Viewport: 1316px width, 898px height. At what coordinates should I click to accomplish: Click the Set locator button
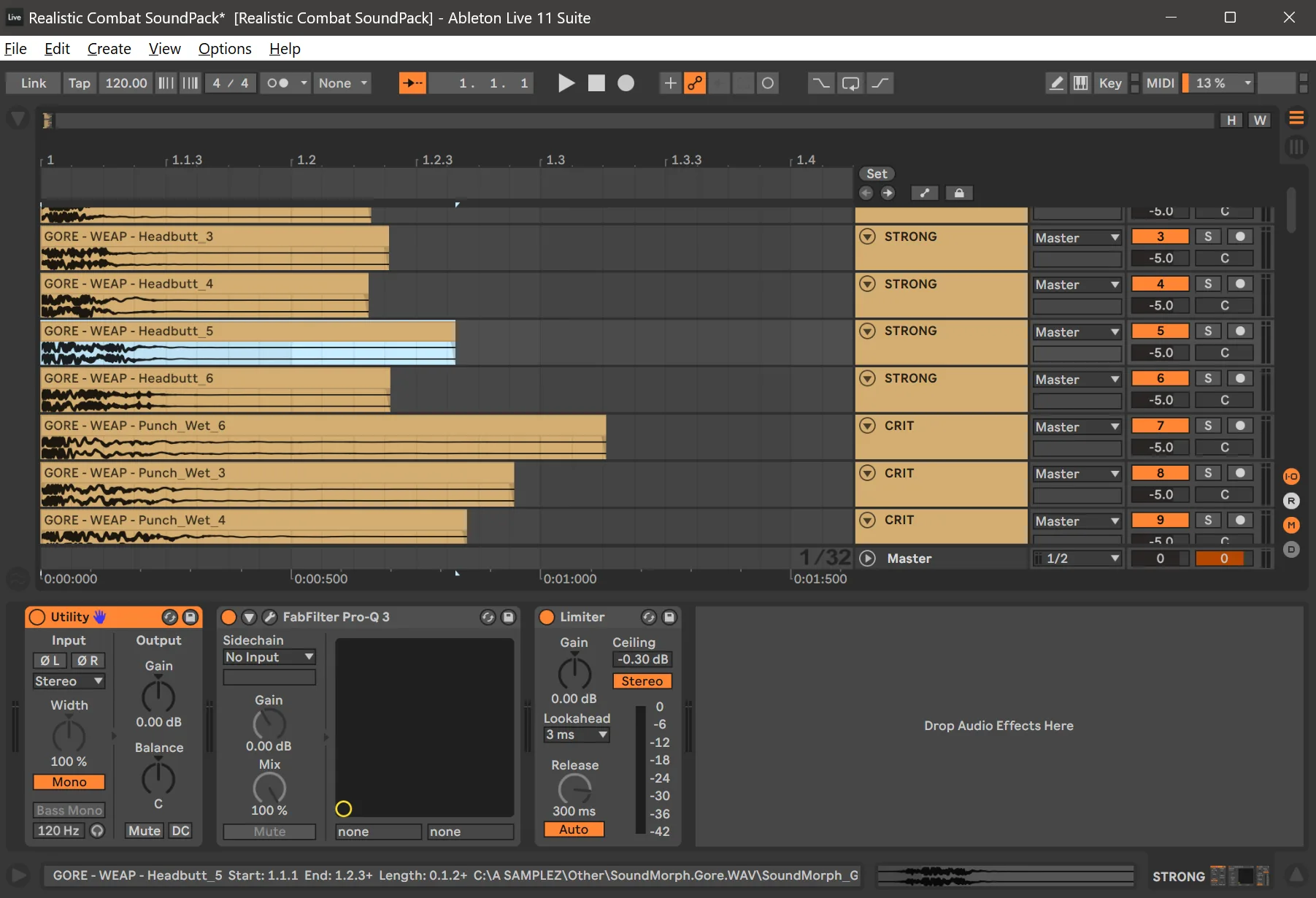click(877, 174)
